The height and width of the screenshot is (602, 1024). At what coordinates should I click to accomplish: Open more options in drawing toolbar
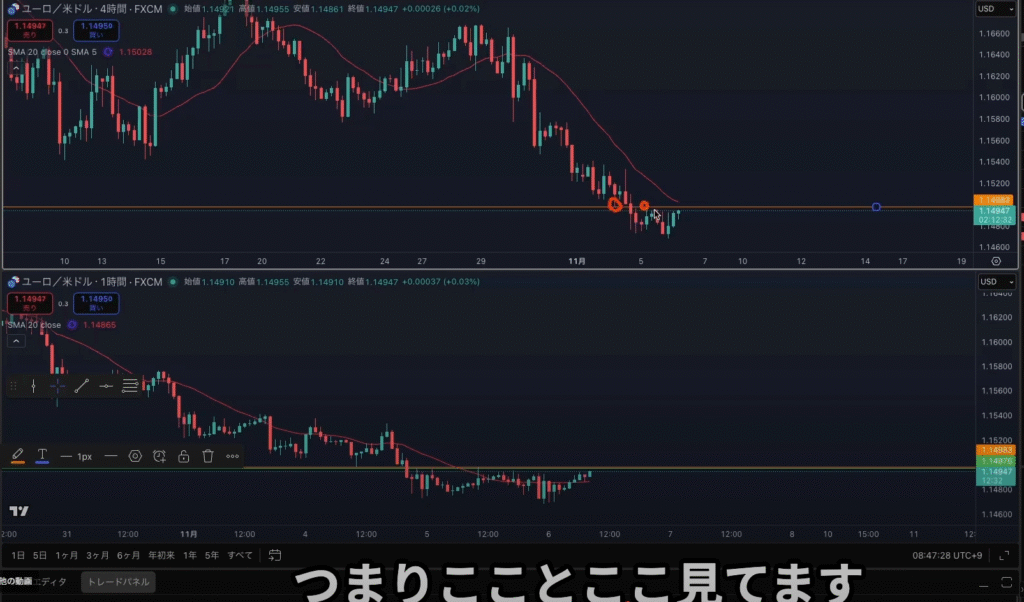click(232, 456)
